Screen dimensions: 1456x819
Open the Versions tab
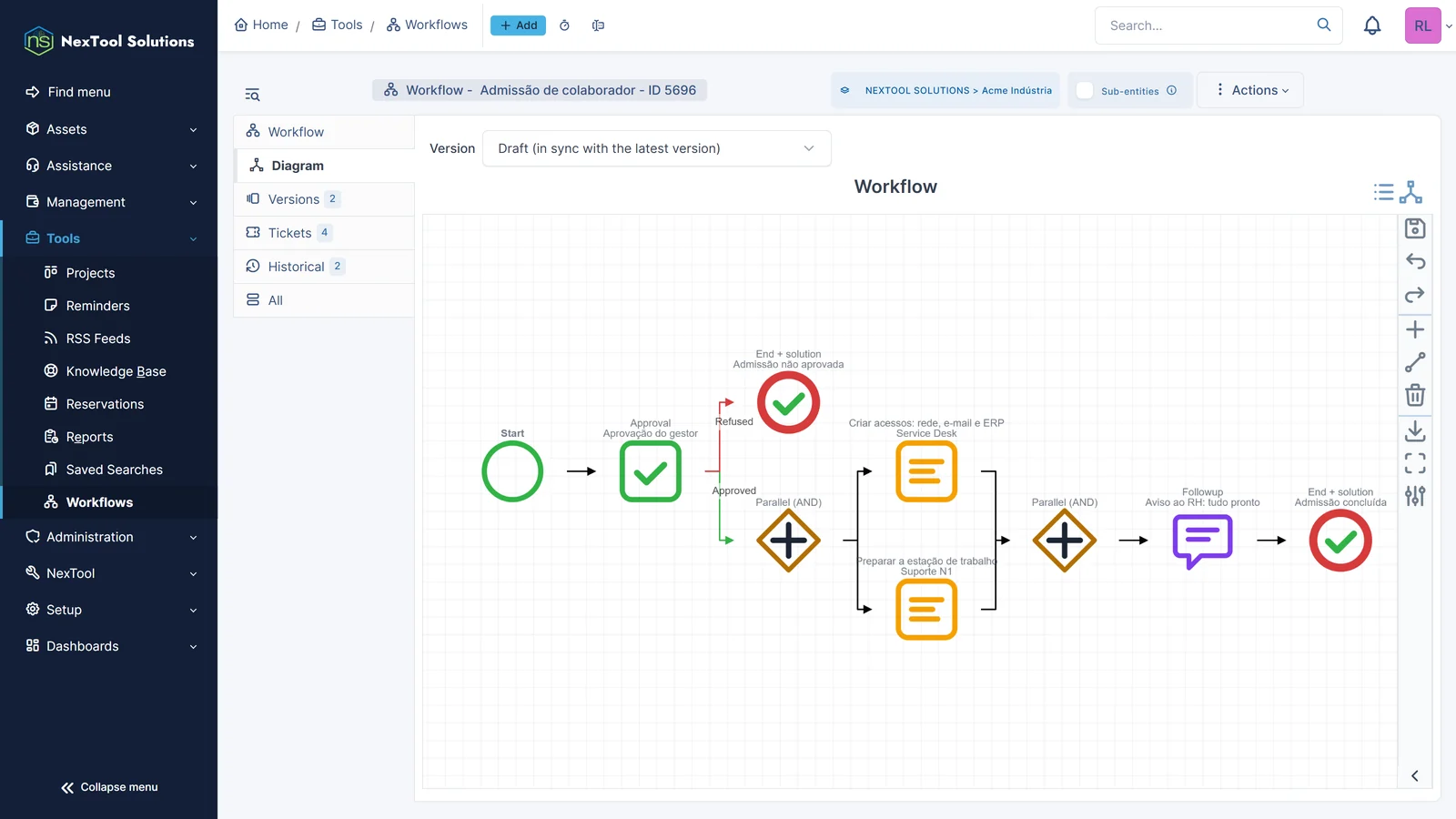(324, 199)
